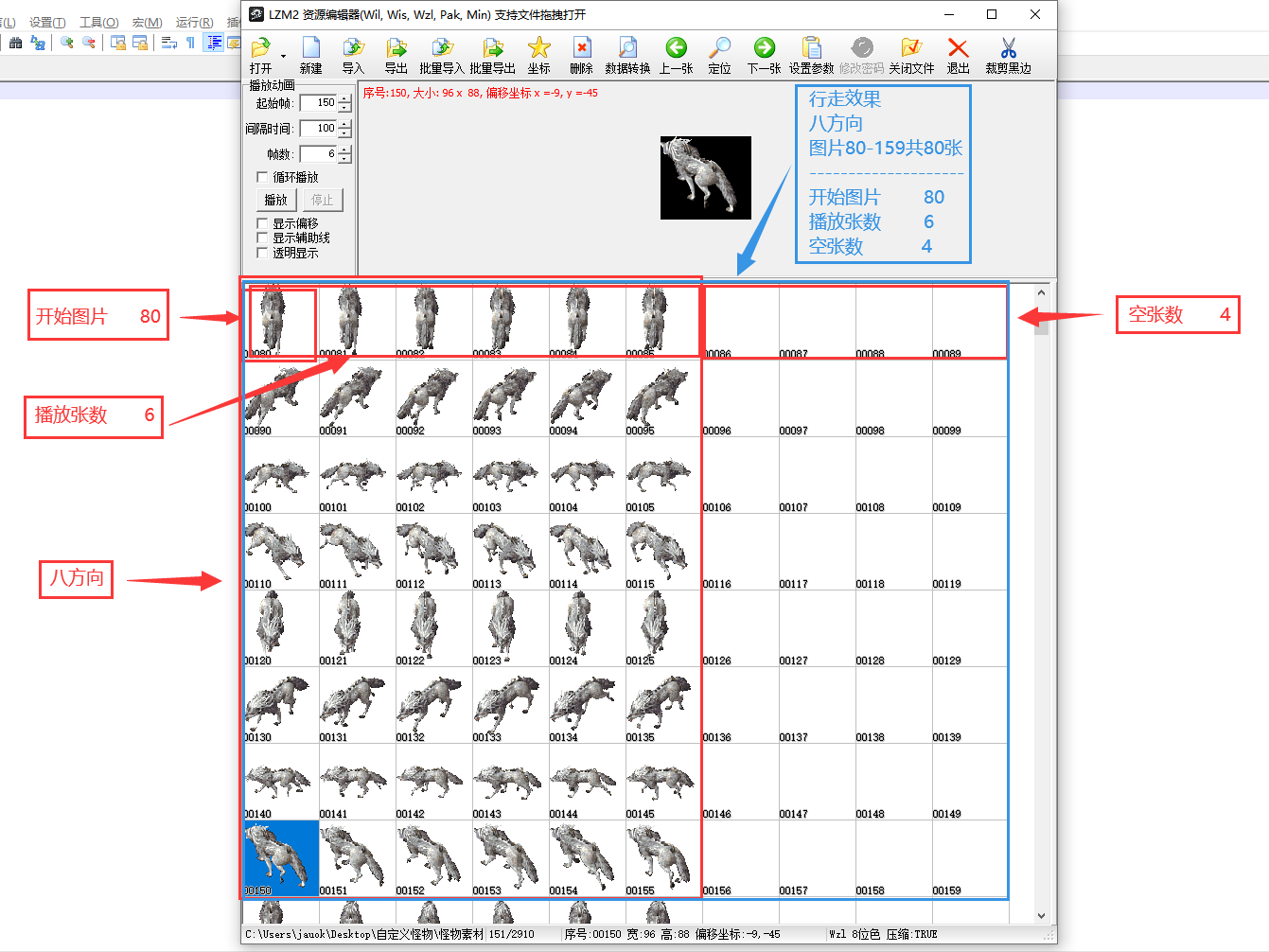The image size is (1269, 952).
Task: Open dropdown arrow beside 打开 button
Action: point(283,56)
